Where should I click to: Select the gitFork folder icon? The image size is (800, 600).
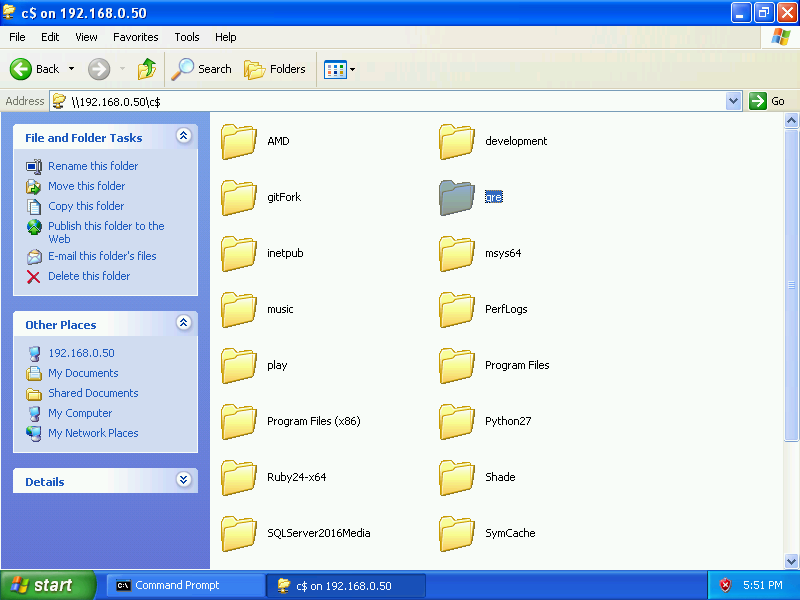click(239, 197)
